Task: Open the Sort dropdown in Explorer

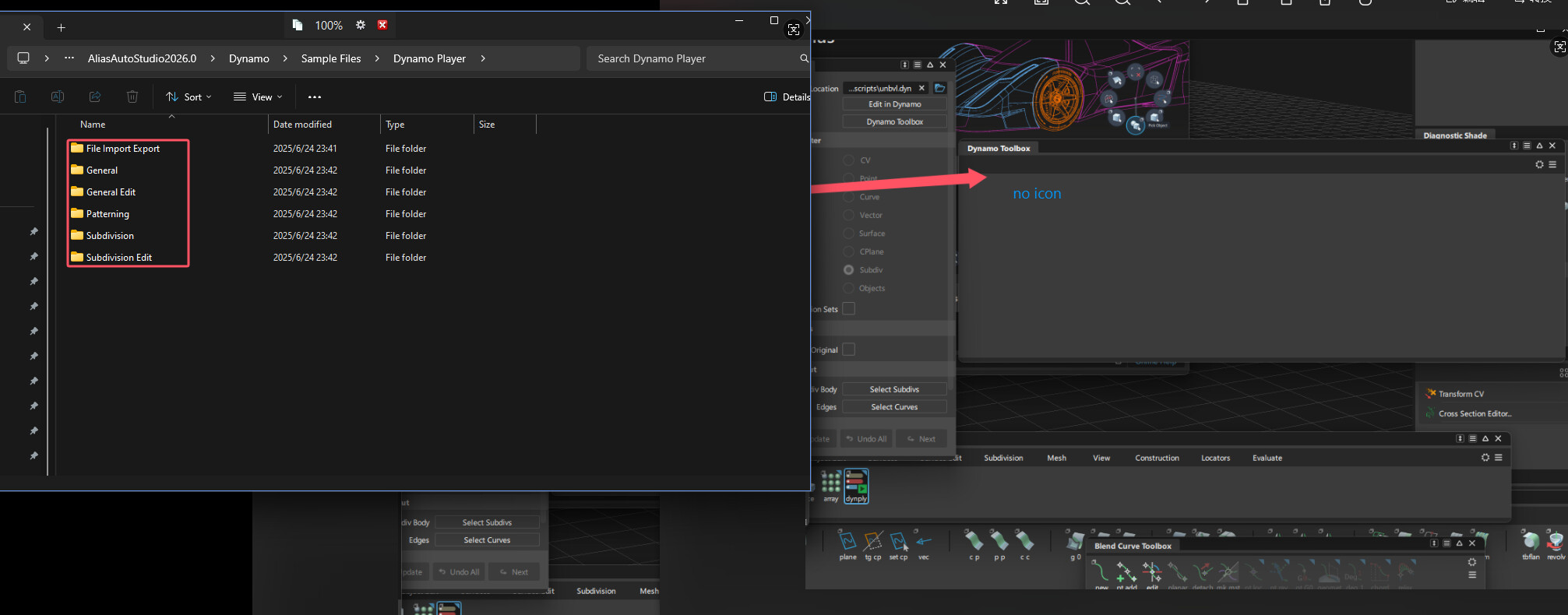Action: pos(189,97)
